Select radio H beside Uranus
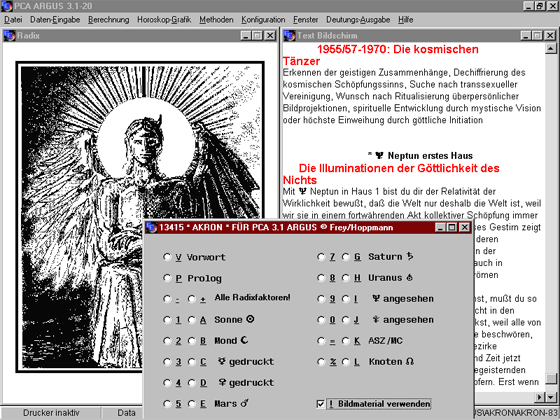 point(345,278)
